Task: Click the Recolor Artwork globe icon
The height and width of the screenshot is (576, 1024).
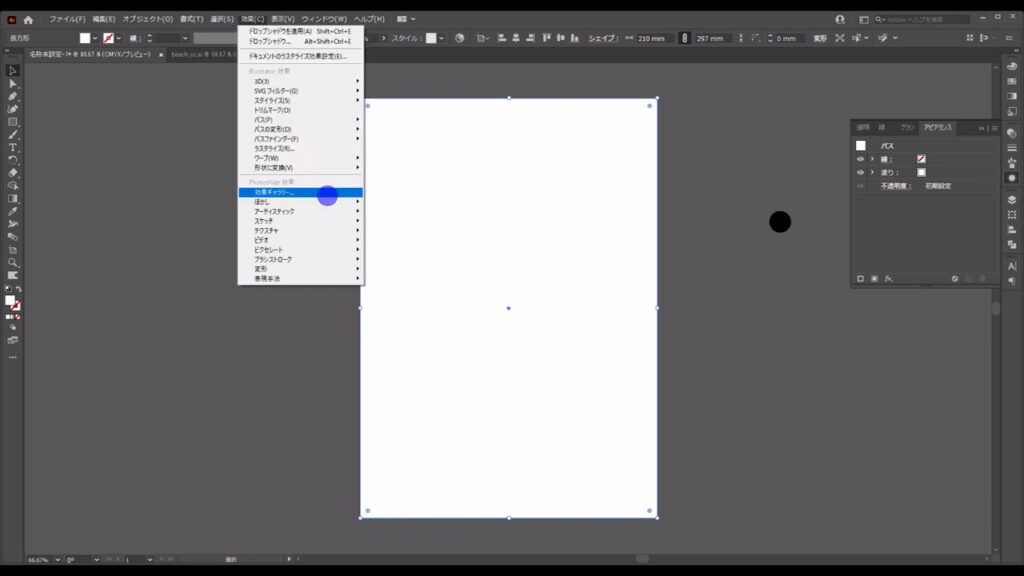Action: click(x=460, y=39)
